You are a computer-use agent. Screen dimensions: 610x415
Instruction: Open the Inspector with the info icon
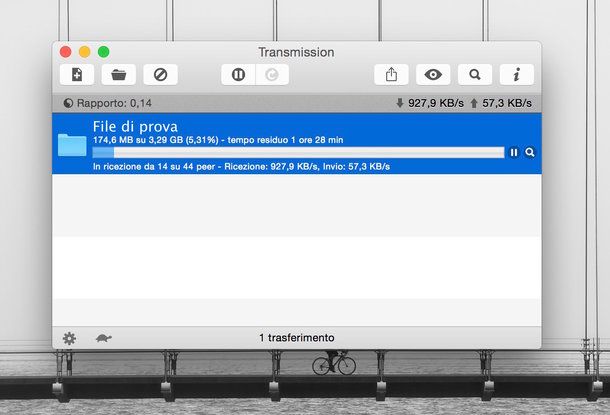click(517, 74)
